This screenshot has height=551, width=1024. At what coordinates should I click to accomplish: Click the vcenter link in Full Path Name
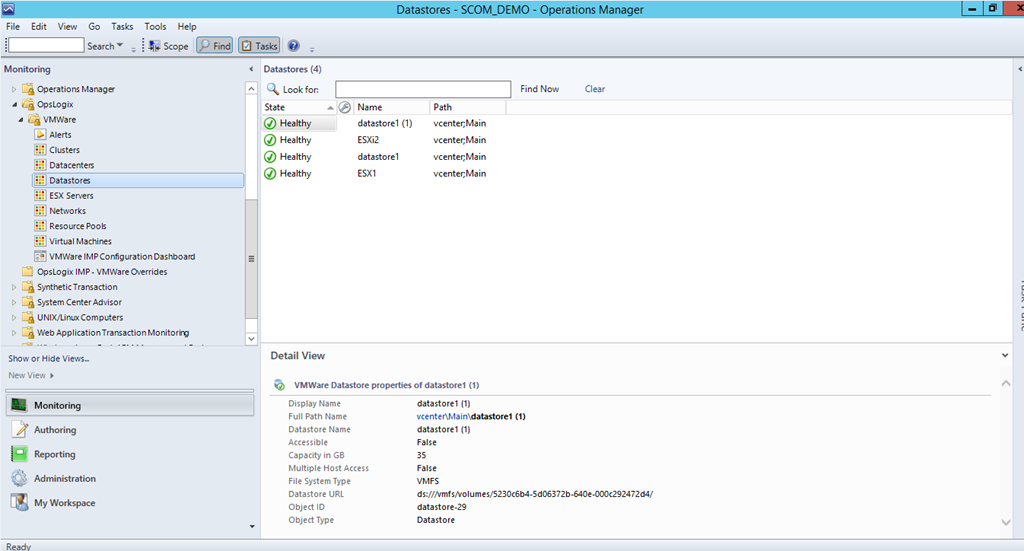point(432,416)
